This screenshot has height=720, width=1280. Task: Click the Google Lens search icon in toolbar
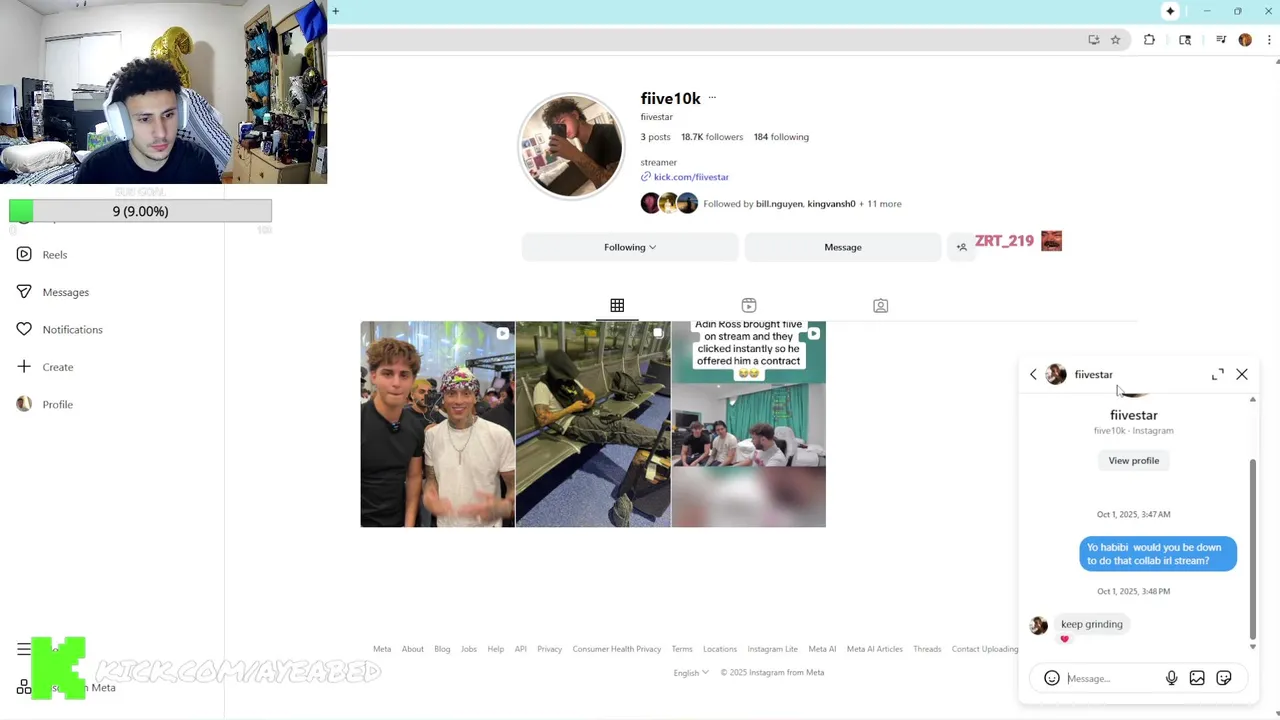(x=1185, y=40)
